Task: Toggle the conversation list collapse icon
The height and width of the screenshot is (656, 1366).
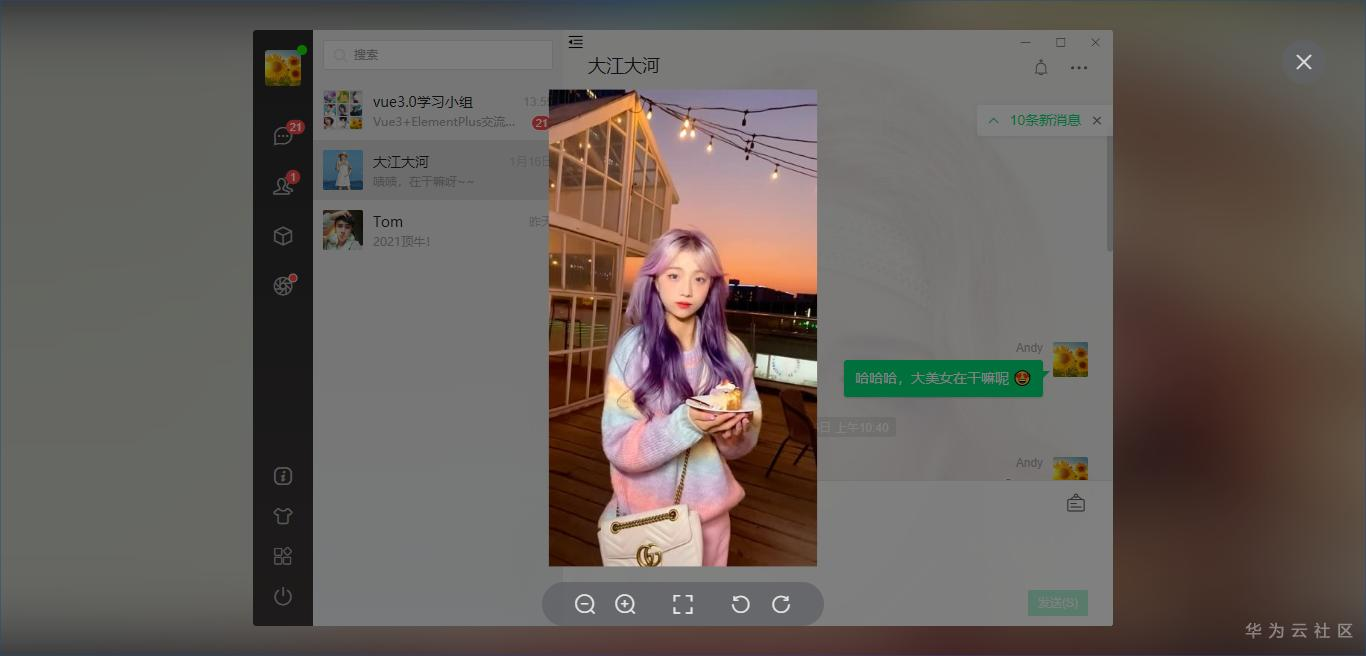Action: [576, 42]
